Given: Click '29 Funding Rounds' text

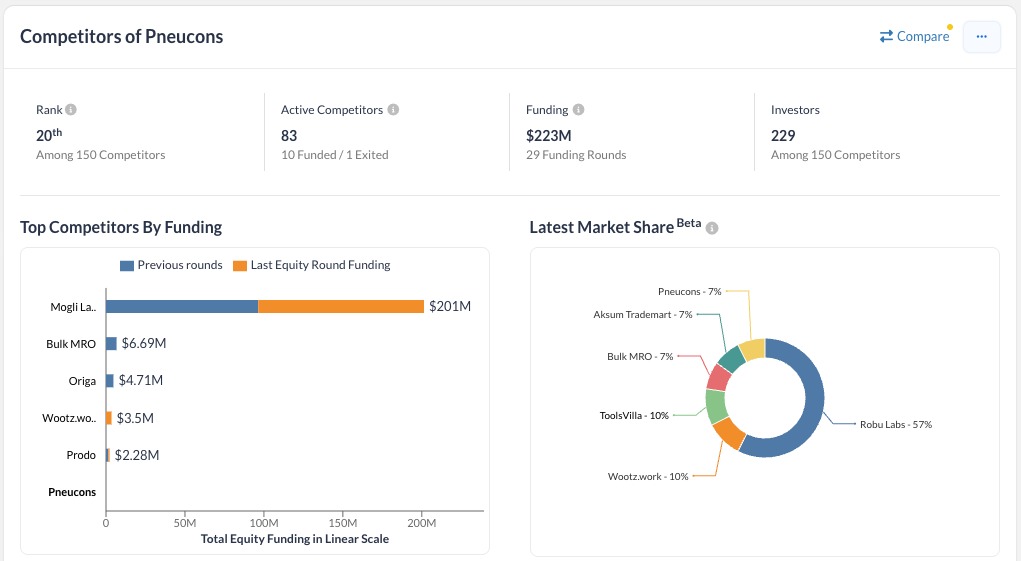Looking at the screenshot, I should [576, 155].
